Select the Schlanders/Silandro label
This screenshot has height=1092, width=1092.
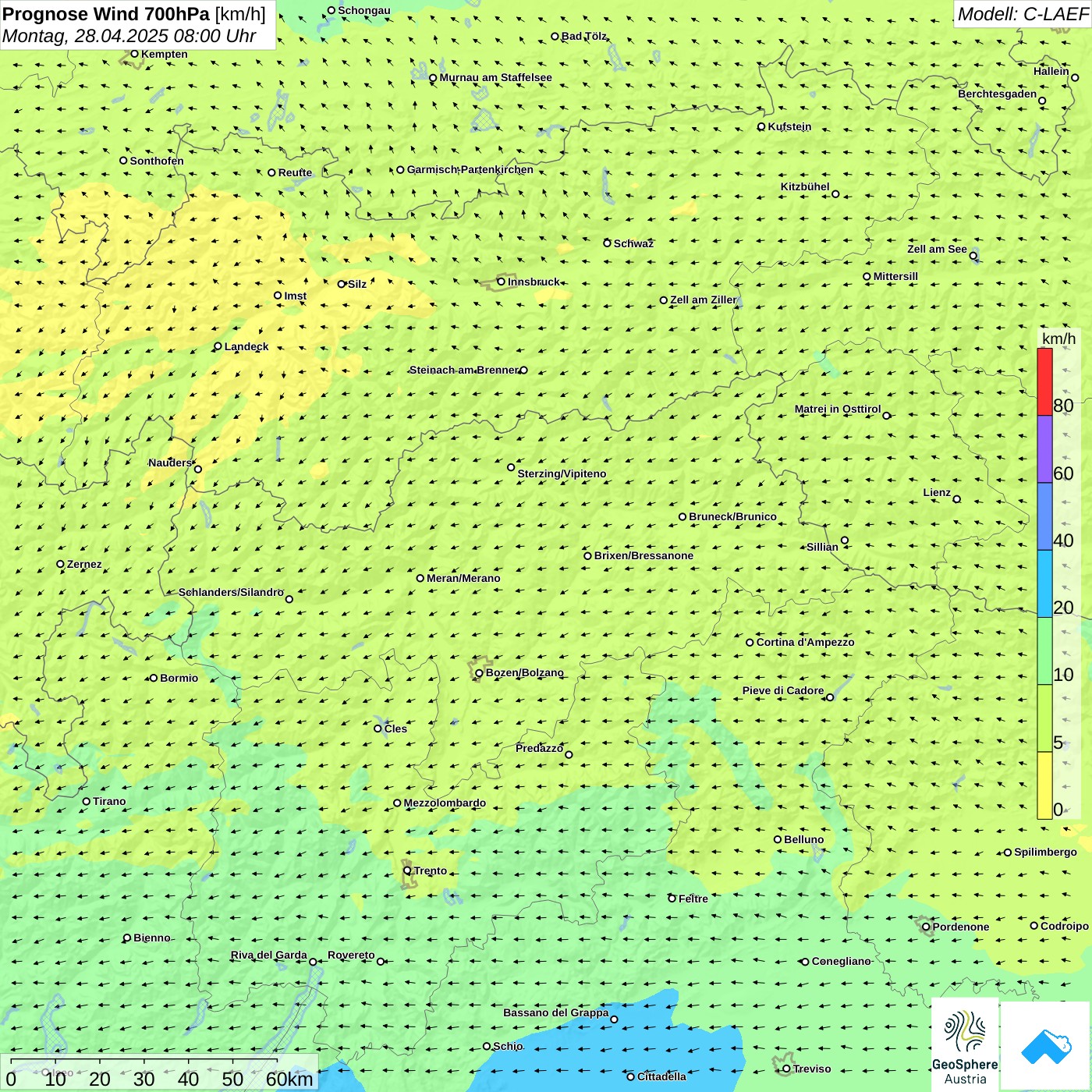coord(231,592)
